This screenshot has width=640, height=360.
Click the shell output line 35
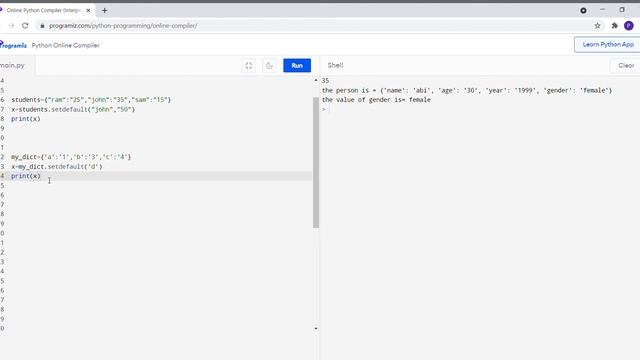tap(325, 81)
